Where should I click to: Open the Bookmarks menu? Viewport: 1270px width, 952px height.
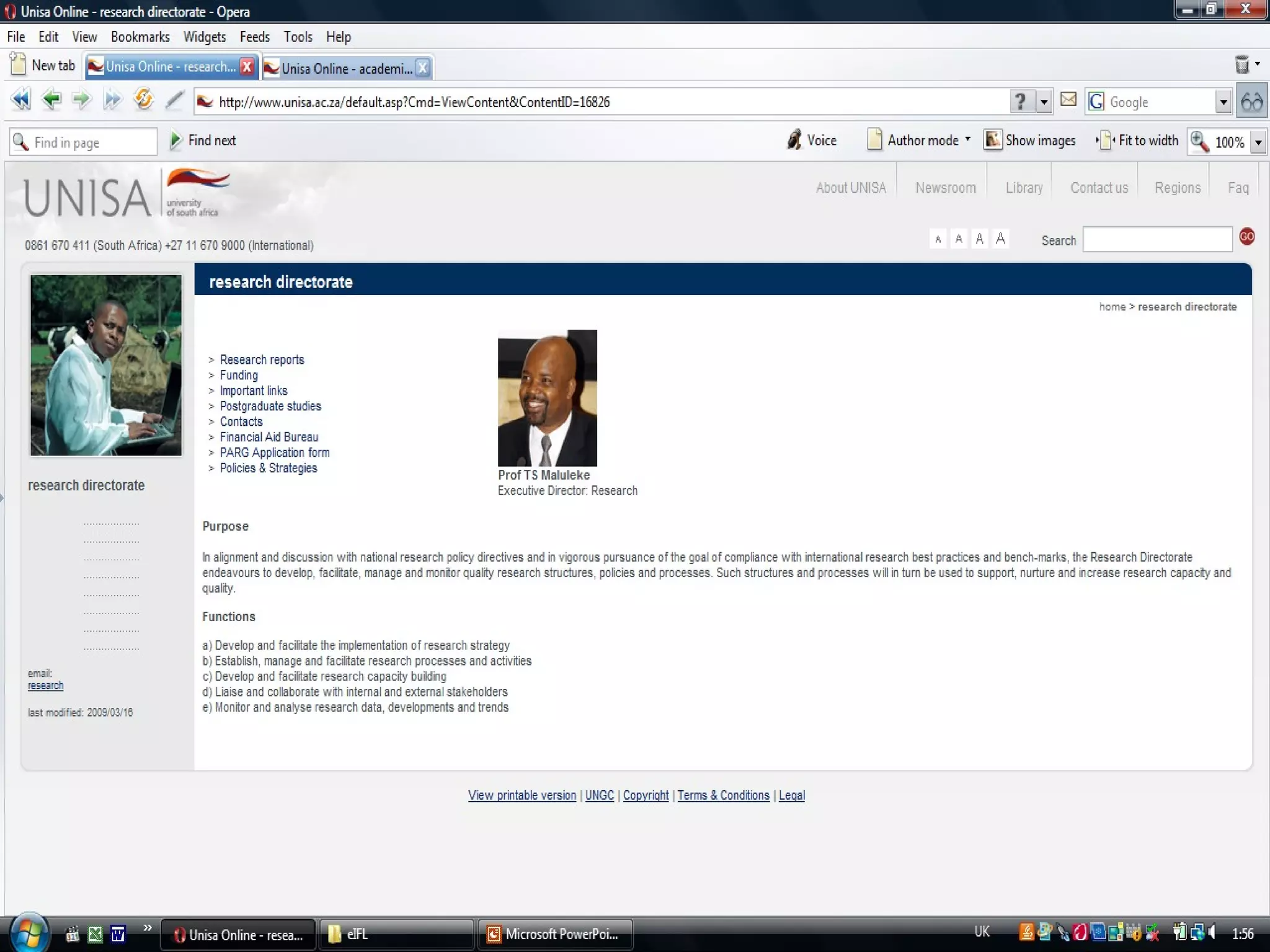[140, 37]
